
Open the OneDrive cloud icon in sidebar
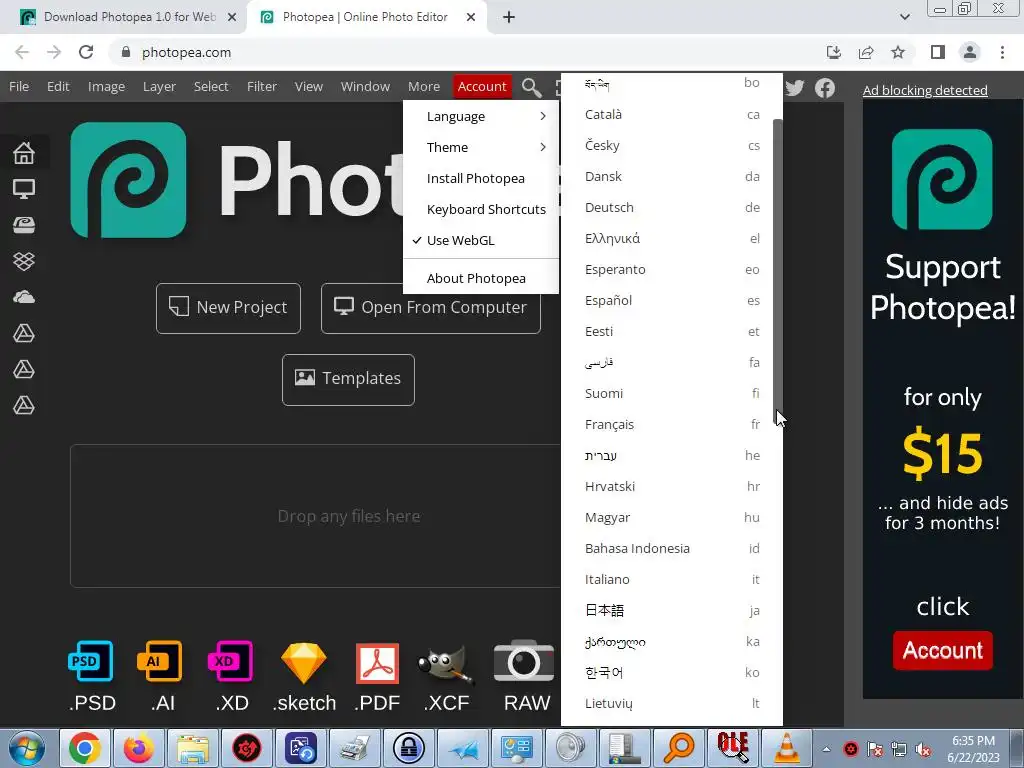(x=24, y=298)
